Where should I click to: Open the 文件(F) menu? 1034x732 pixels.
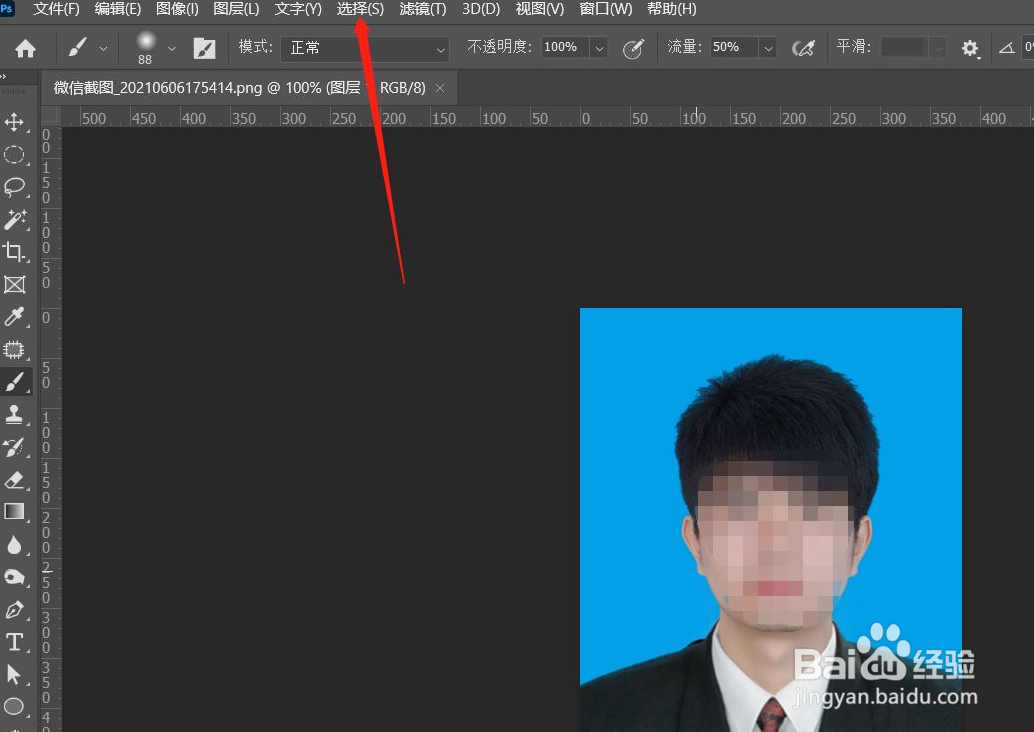click(x=56, y=9)
